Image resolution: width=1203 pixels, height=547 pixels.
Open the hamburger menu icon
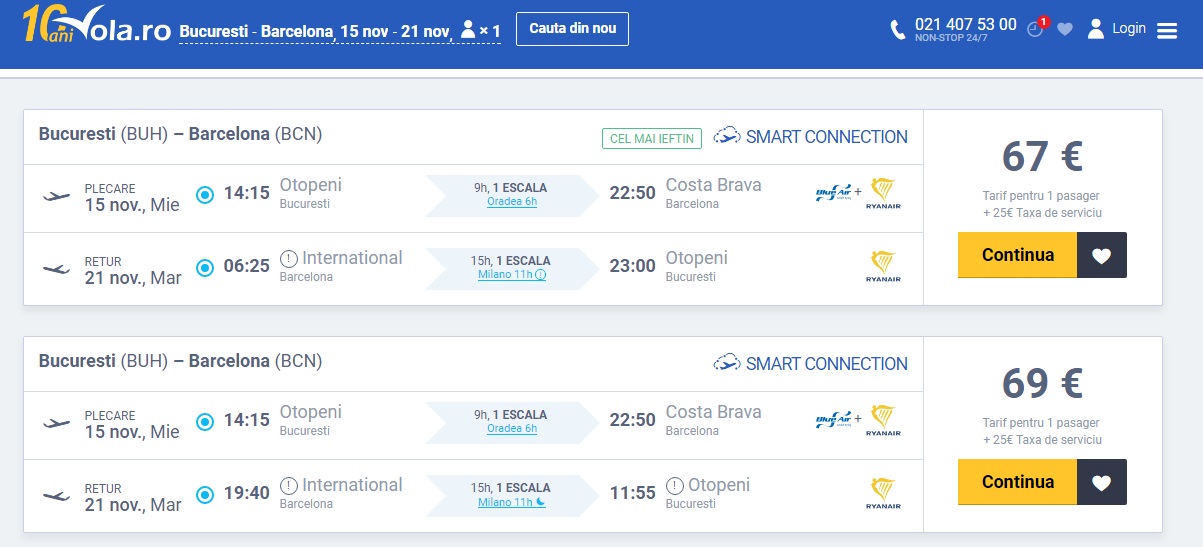point(1167,31)
